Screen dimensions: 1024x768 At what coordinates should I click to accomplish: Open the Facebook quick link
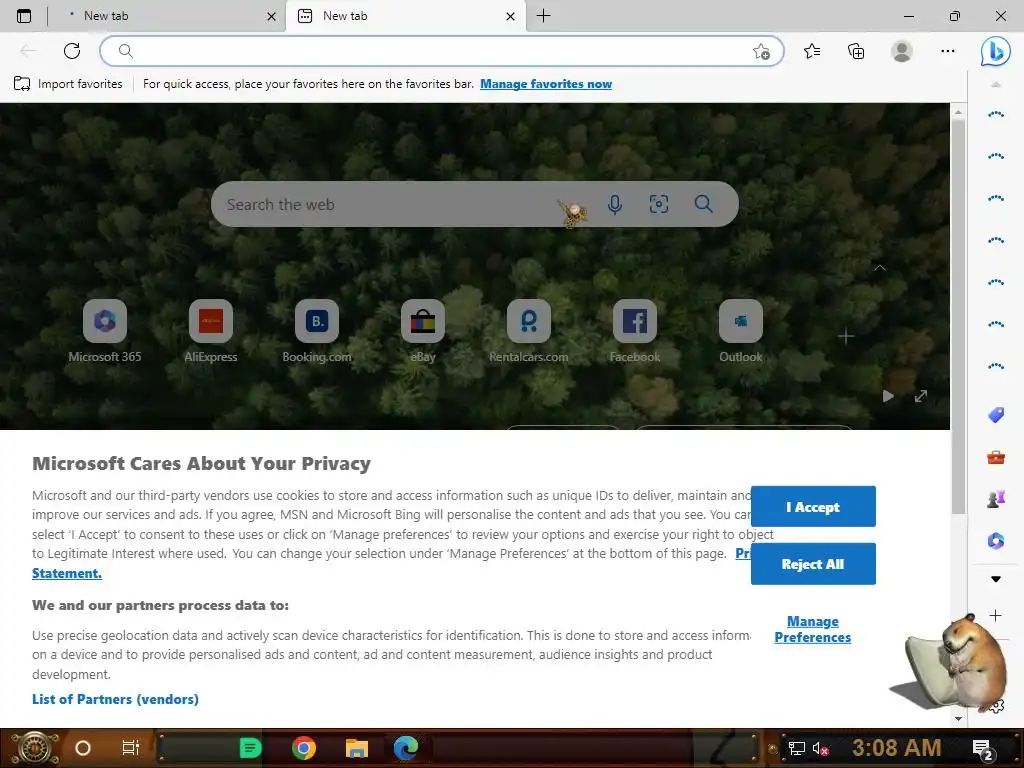(x=635, y=331)
